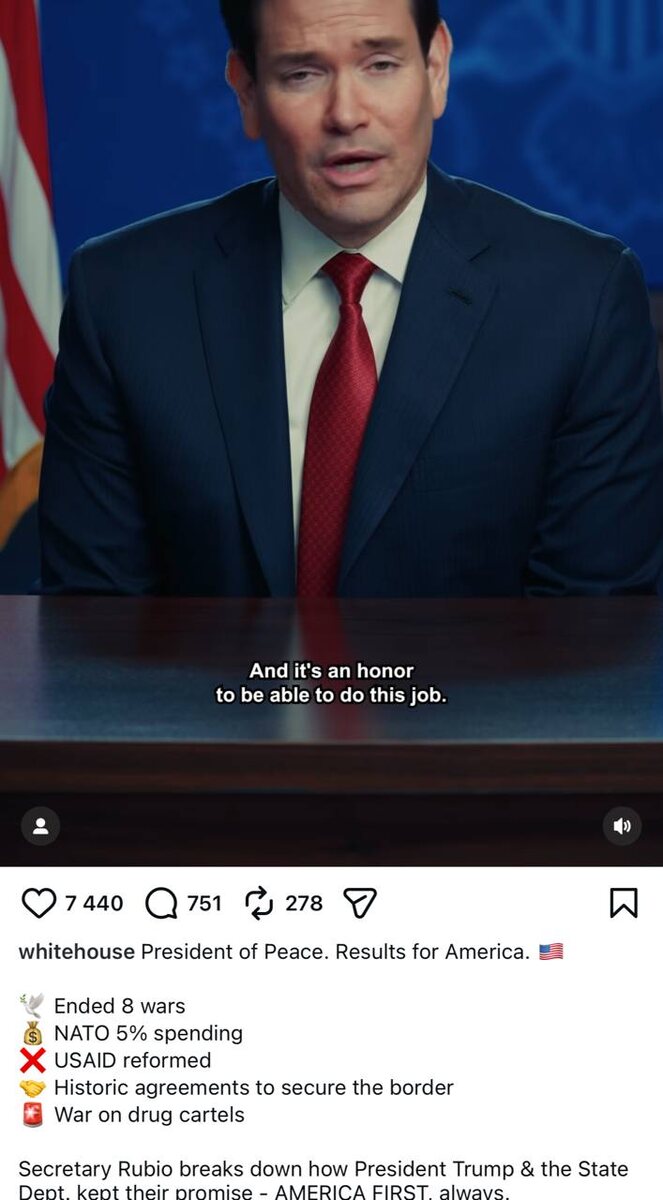View the 278 reposts count
The height and width of the screenshot is (1200, 663).
coord(304,904)
